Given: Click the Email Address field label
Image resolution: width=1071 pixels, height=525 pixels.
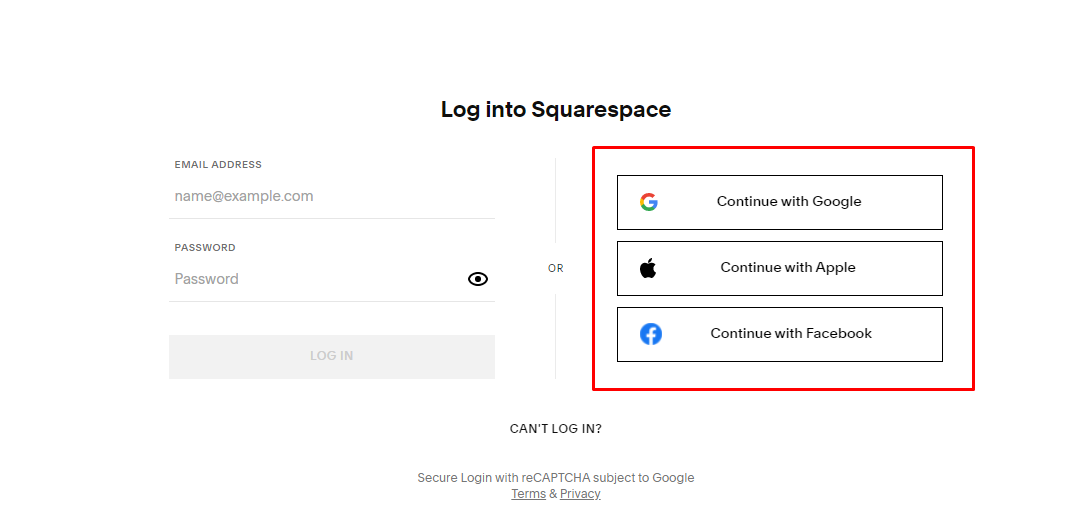Looking at the screenshot, I should pyautogui.click(x=218, y=165).
